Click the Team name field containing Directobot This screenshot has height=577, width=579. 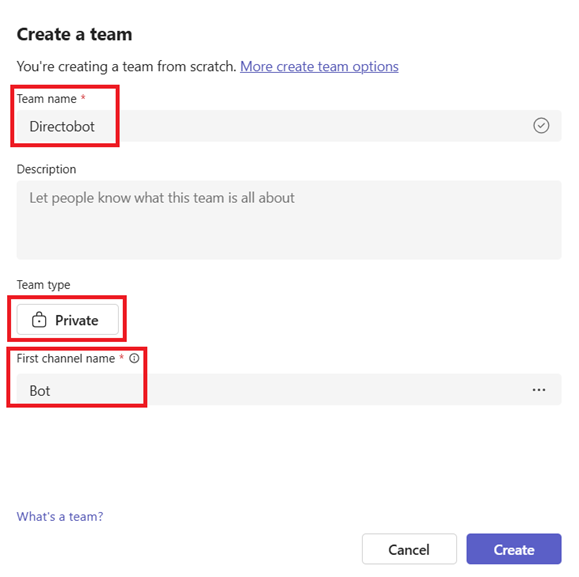tap(289, 126)
